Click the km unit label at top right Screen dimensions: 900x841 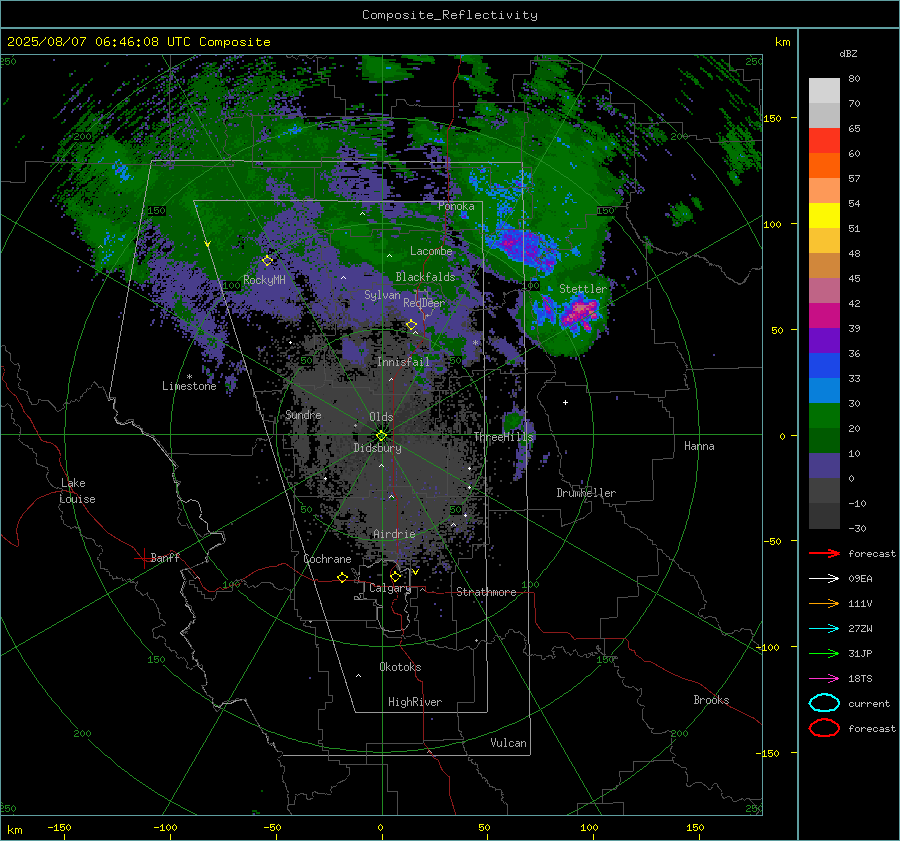[x=783, y=42]
